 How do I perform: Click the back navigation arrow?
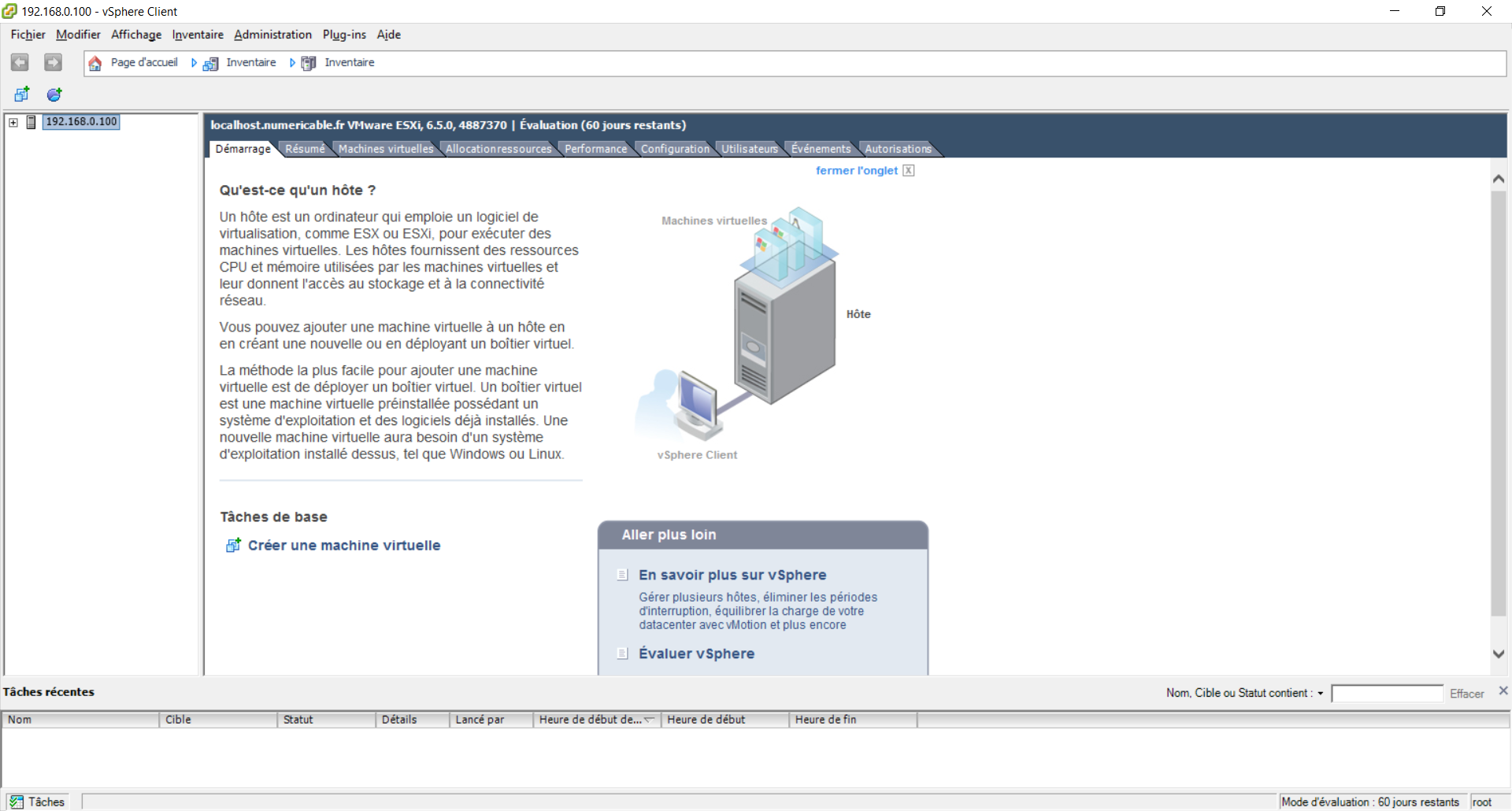20,62
